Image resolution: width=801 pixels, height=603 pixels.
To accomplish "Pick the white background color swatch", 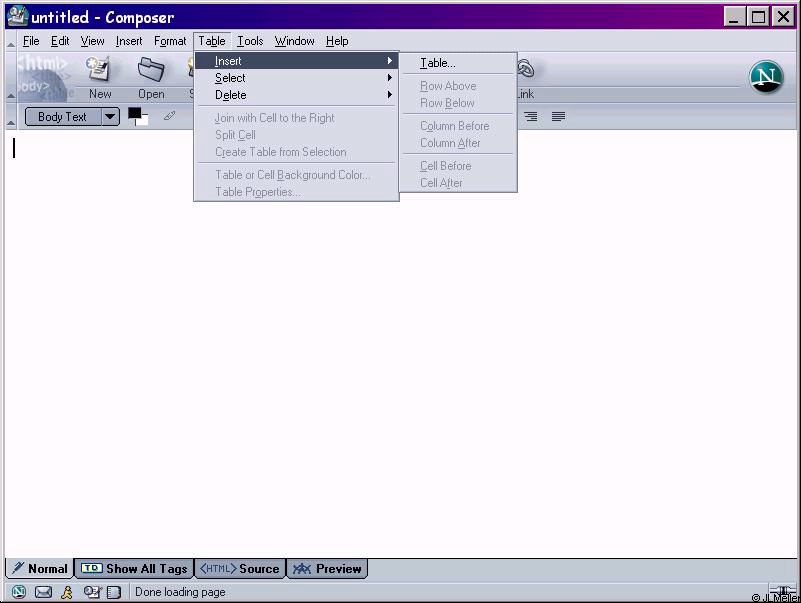I will tap(142, 120).
